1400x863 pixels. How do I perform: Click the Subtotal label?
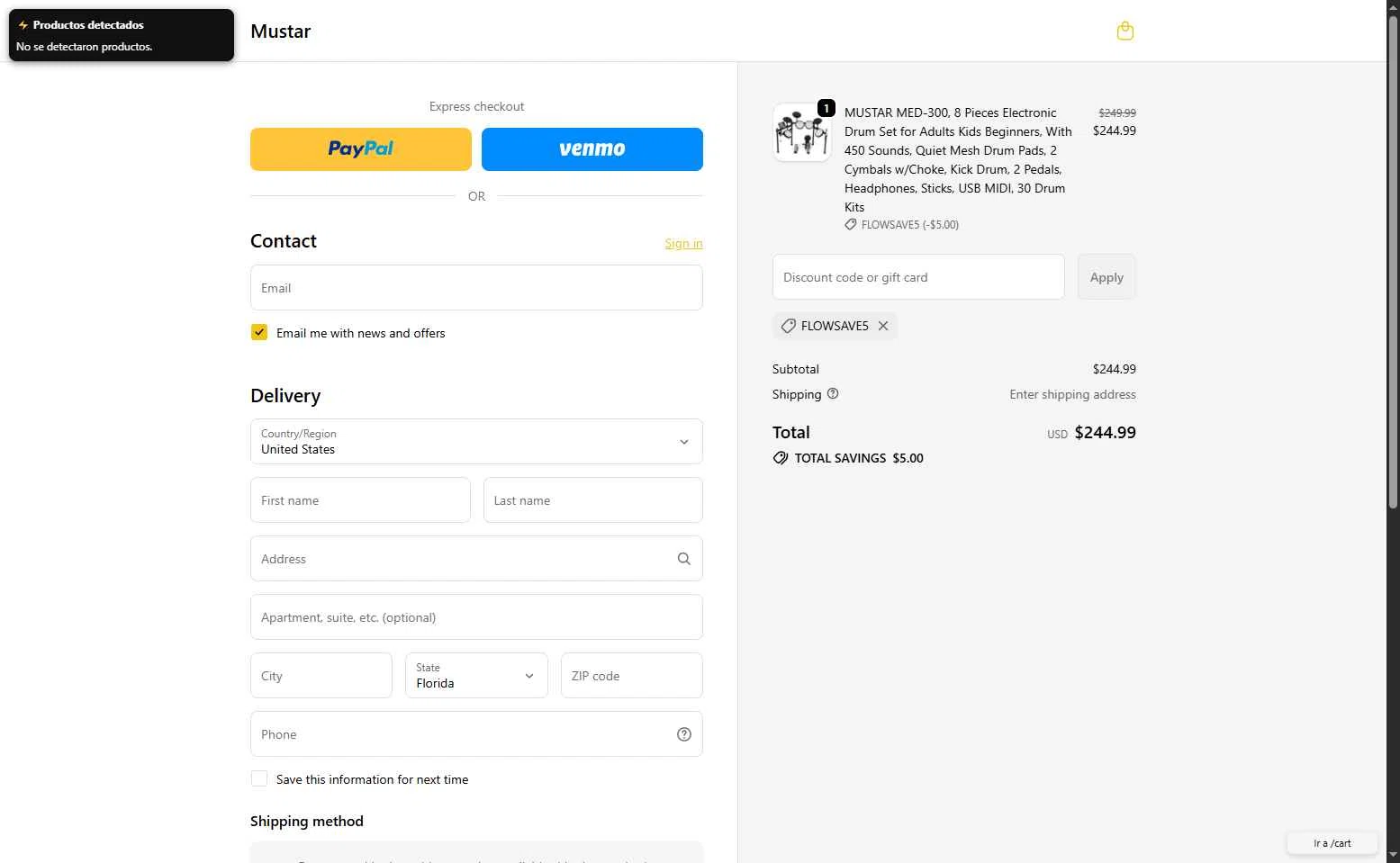pos(796,369)
